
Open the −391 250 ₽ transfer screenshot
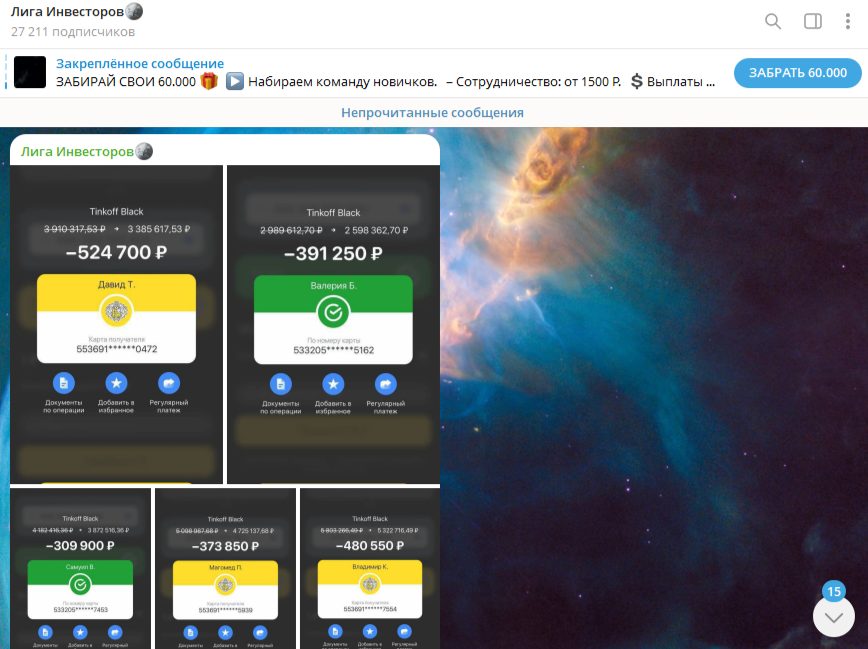click(333, 324)
